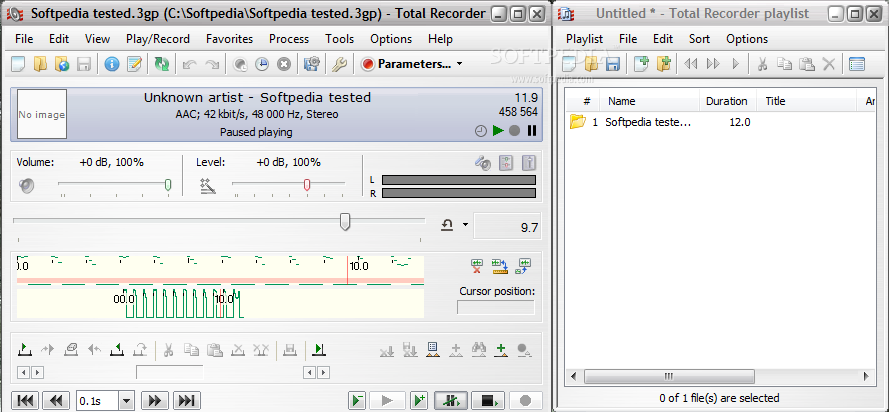Click the green convert/refresh arrows icon
This screenshot has height=412, width=889.
click(x=162, y=64)
